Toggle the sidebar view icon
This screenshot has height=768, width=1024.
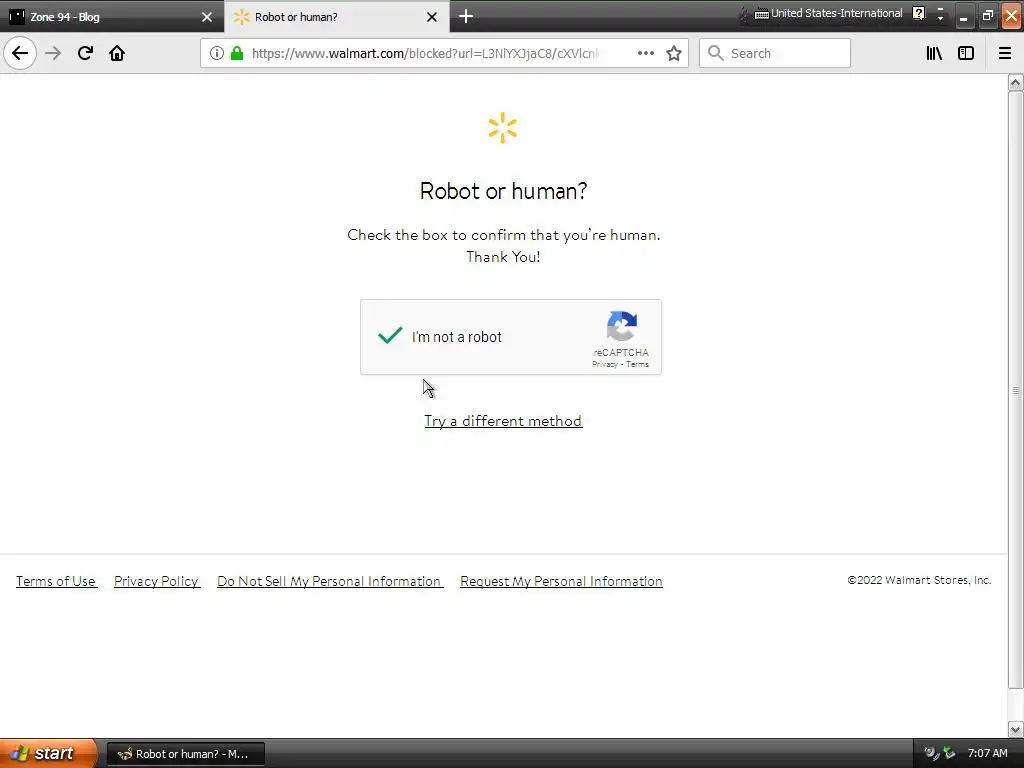[966, 53]
